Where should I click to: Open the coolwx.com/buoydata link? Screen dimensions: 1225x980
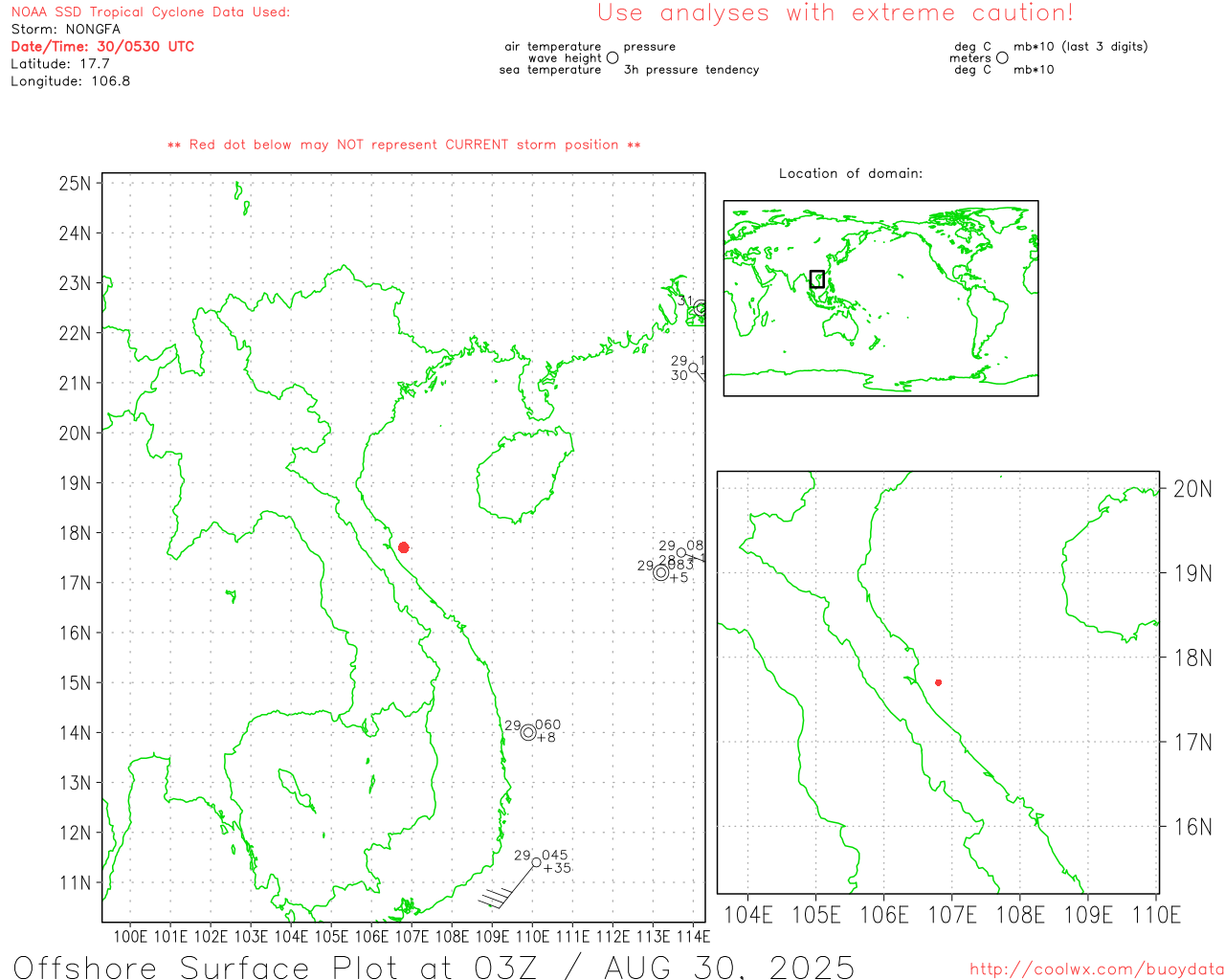[1097, 969]
